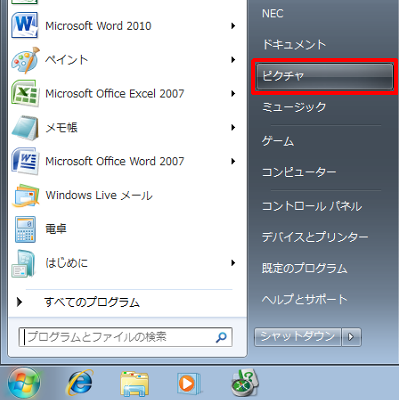The image size is (399, 400).
Task: Open コントロール パネル control panel
Action: tap(312, 206)
